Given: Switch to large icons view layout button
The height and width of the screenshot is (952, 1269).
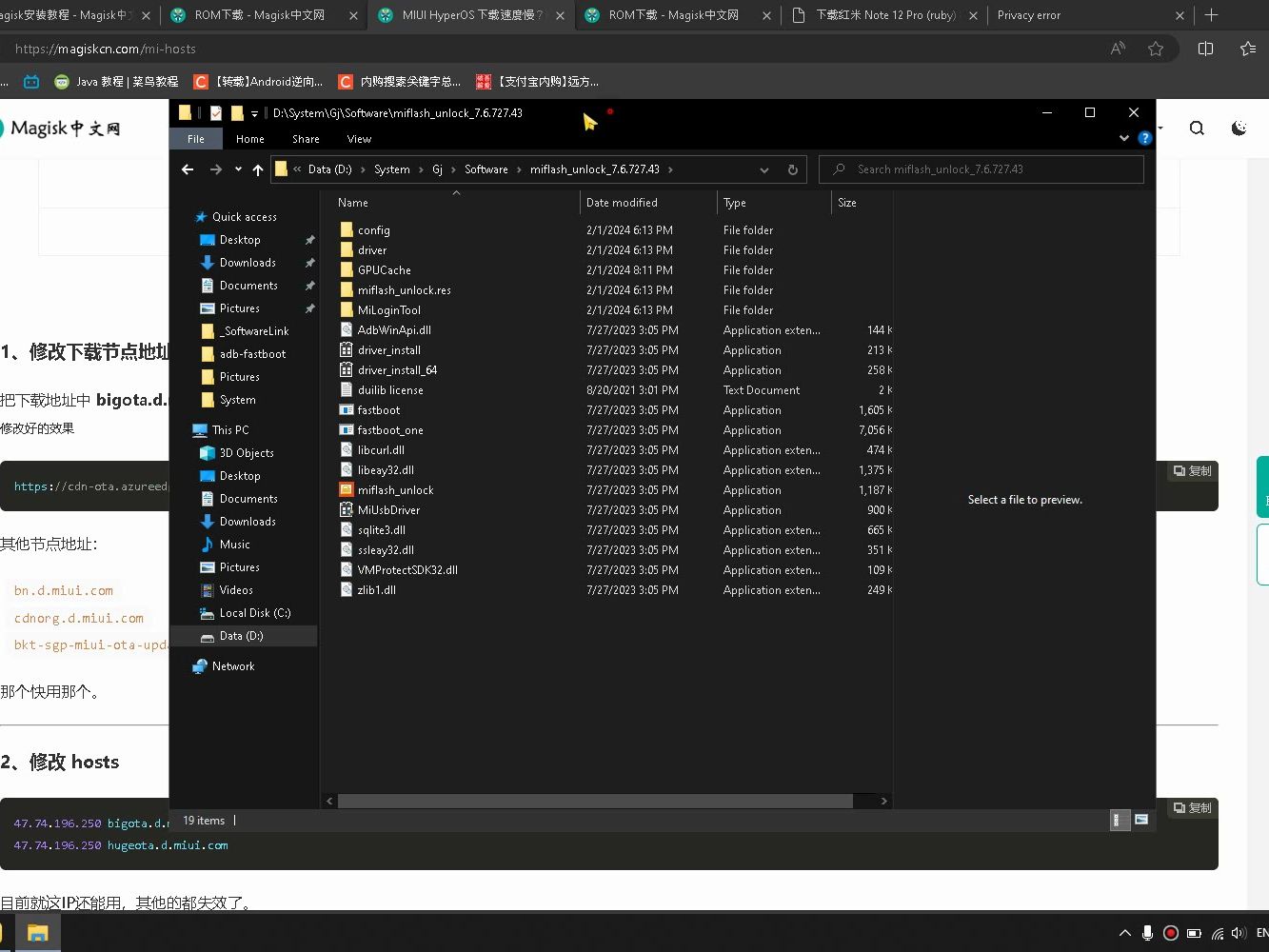Looking at the screenshot, I should [x=1141, y=820].
